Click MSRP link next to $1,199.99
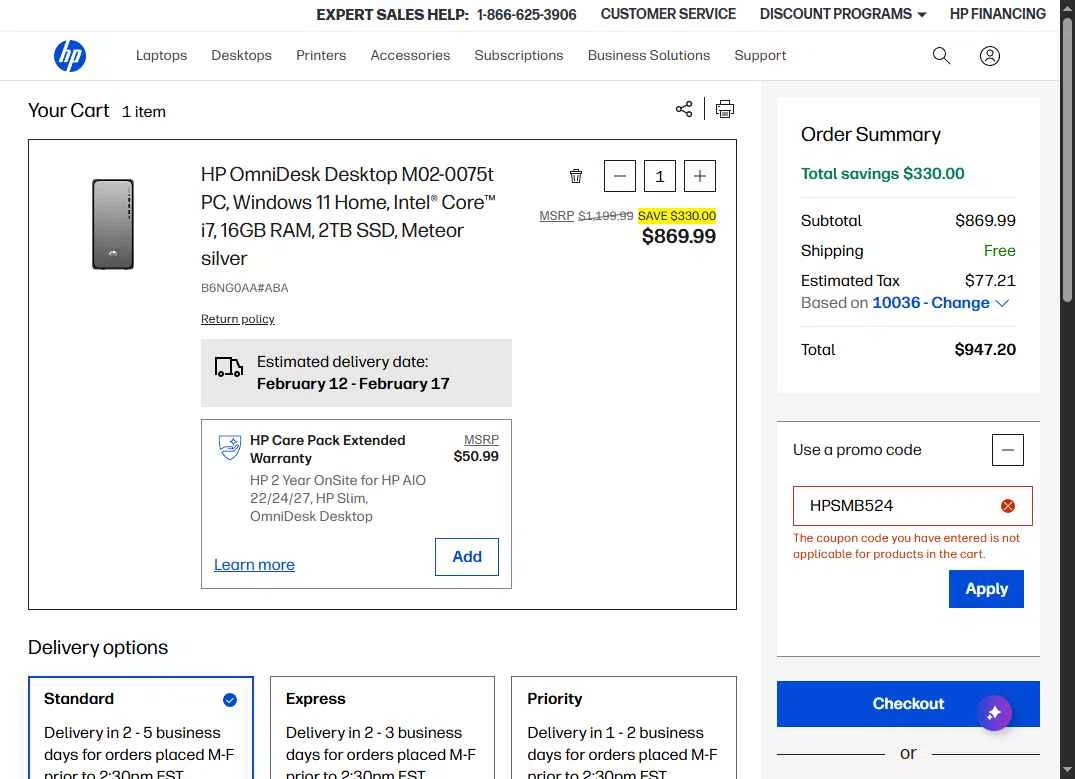 point(557,216)
